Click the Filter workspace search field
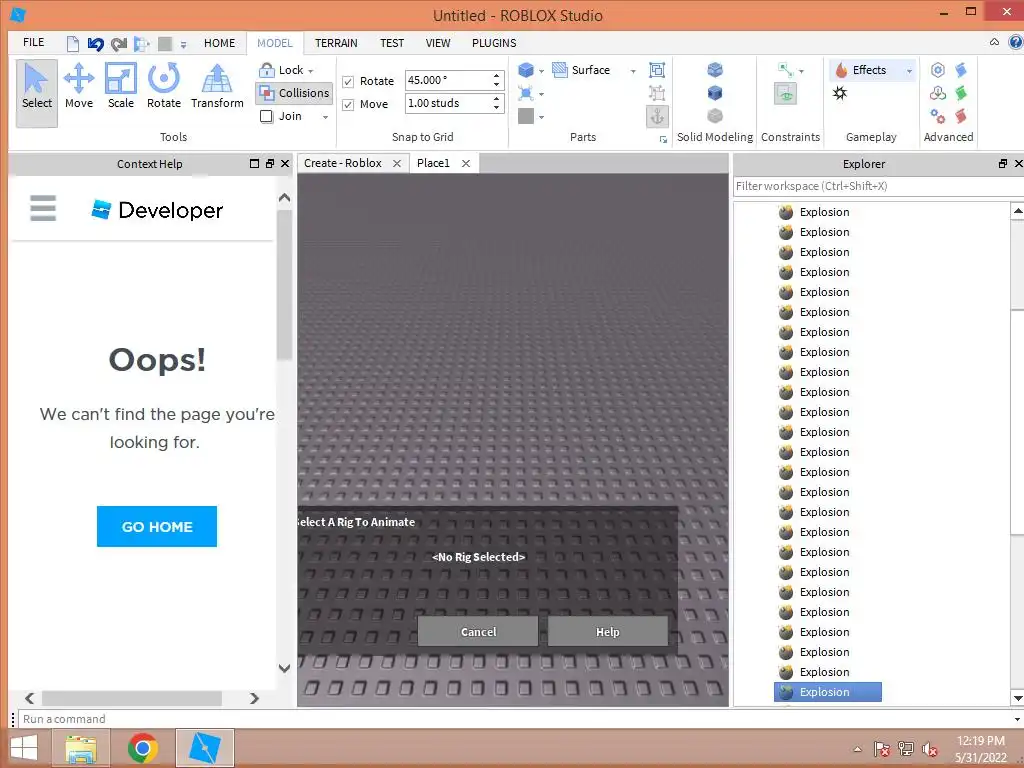Image resolution: width=1024 pixels, height=768 pixels. pyautogui.click(x=878, y=186)
